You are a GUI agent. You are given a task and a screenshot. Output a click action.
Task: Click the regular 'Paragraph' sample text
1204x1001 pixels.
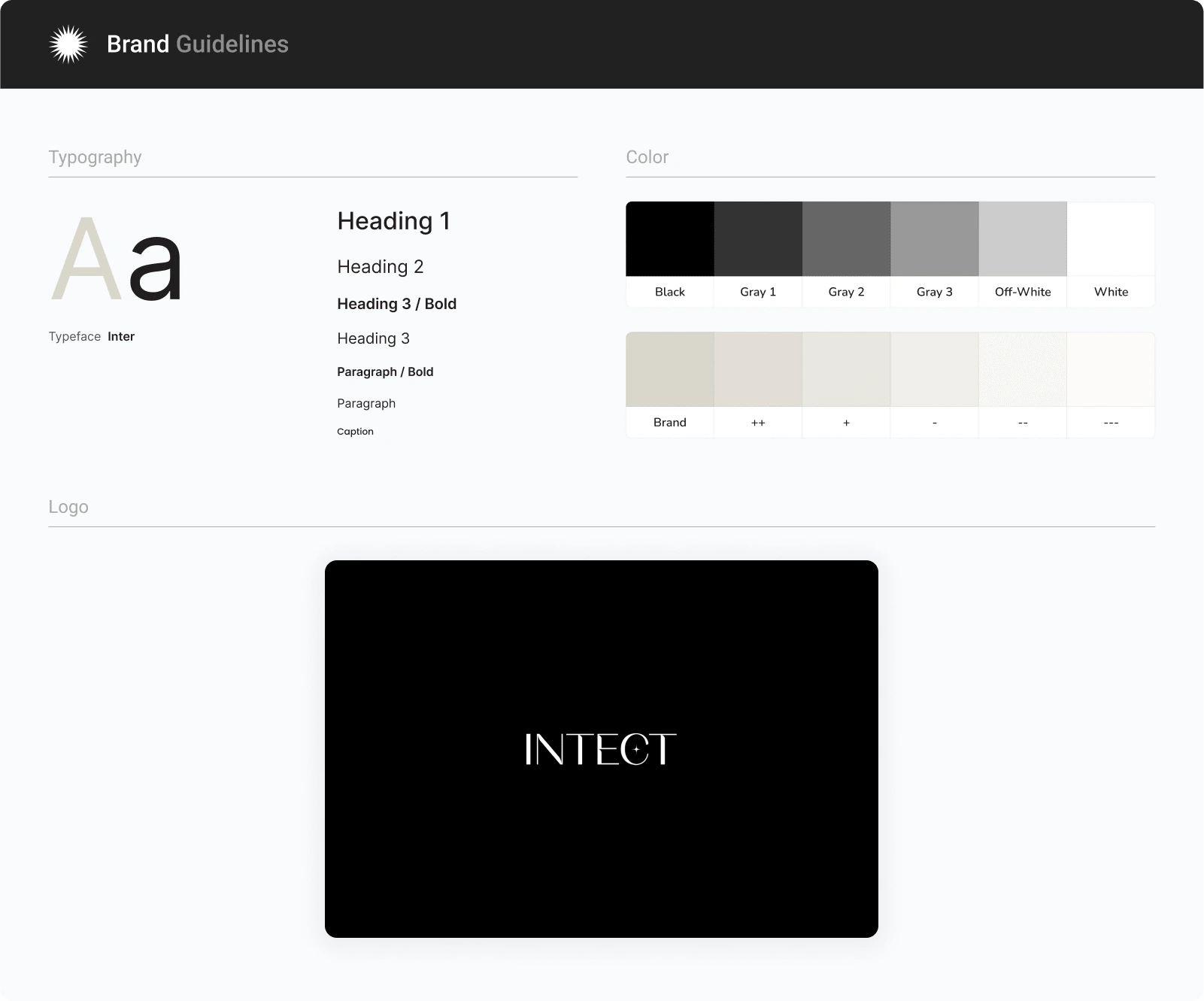pos(366,403)
